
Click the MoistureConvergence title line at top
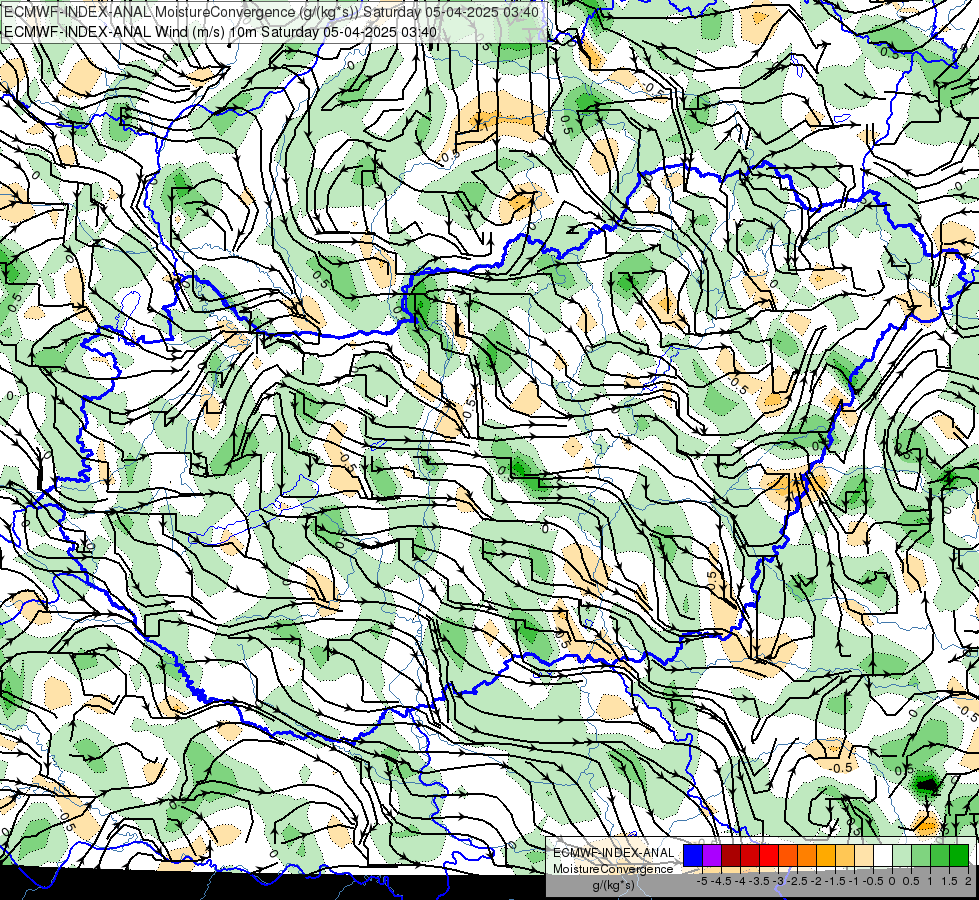[272, 12]
